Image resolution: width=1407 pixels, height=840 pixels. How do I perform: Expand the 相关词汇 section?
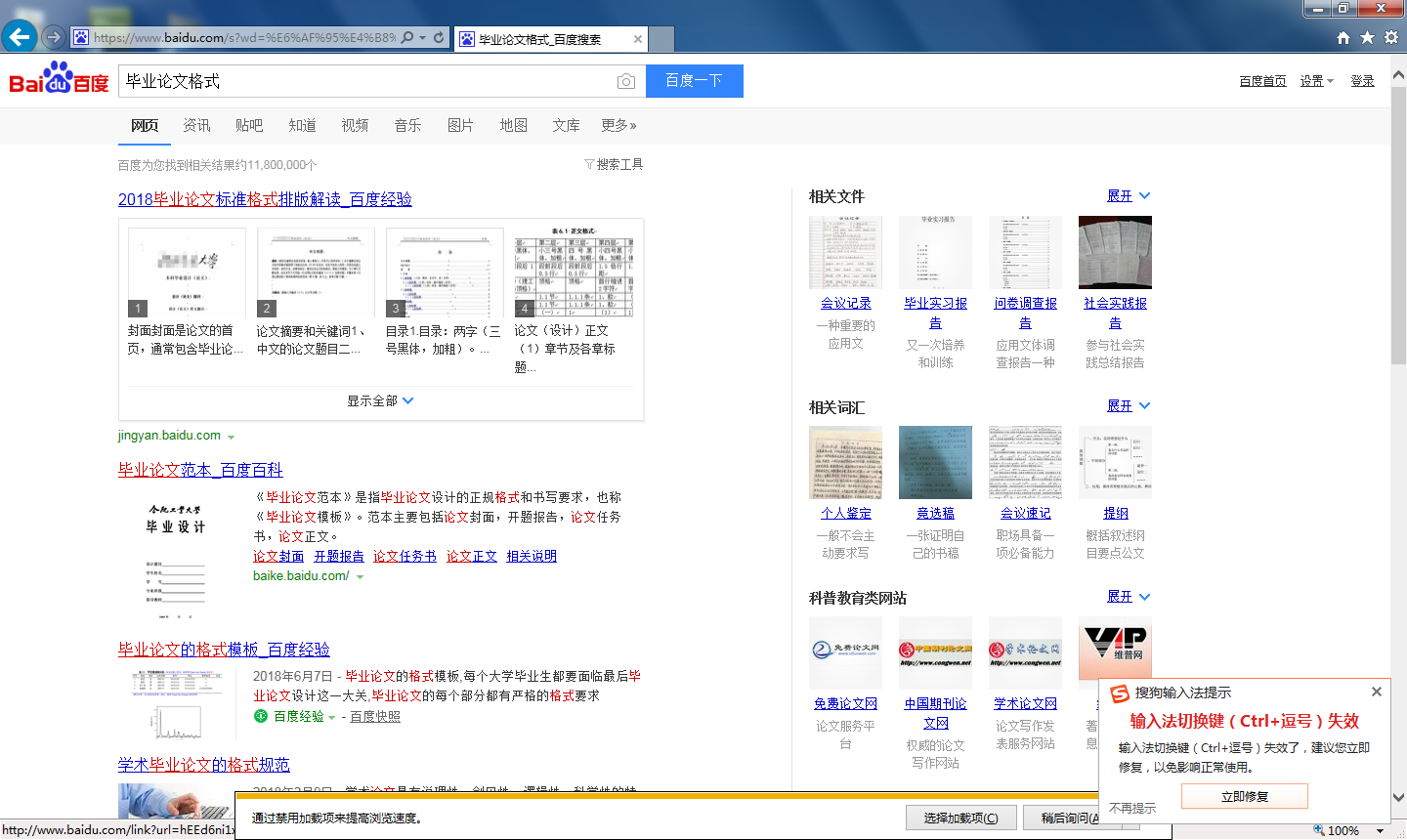[1129, 405]
